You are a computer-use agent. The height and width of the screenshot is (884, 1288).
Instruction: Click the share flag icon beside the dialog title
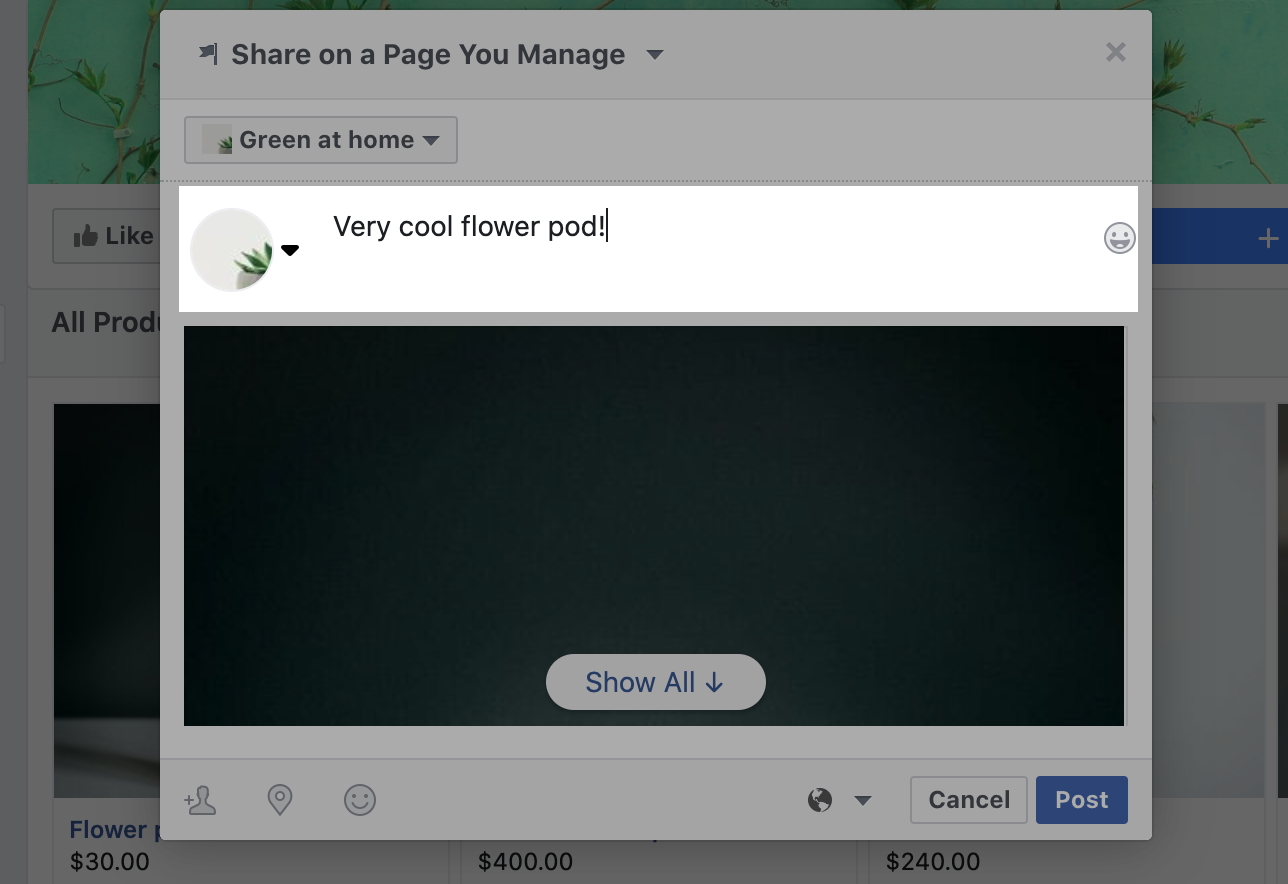209,52
